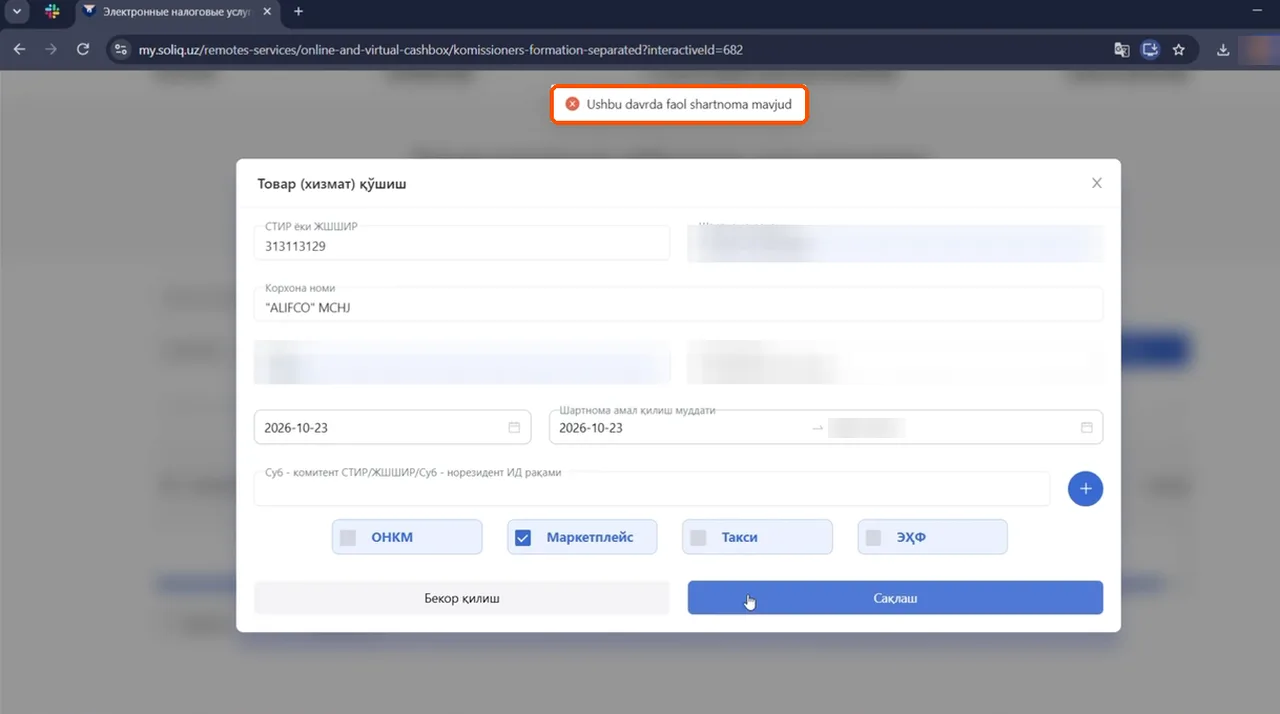Click the Сақлаш save button
Viewport: 1280px width, 714px height.
click(x=895, y=598)
